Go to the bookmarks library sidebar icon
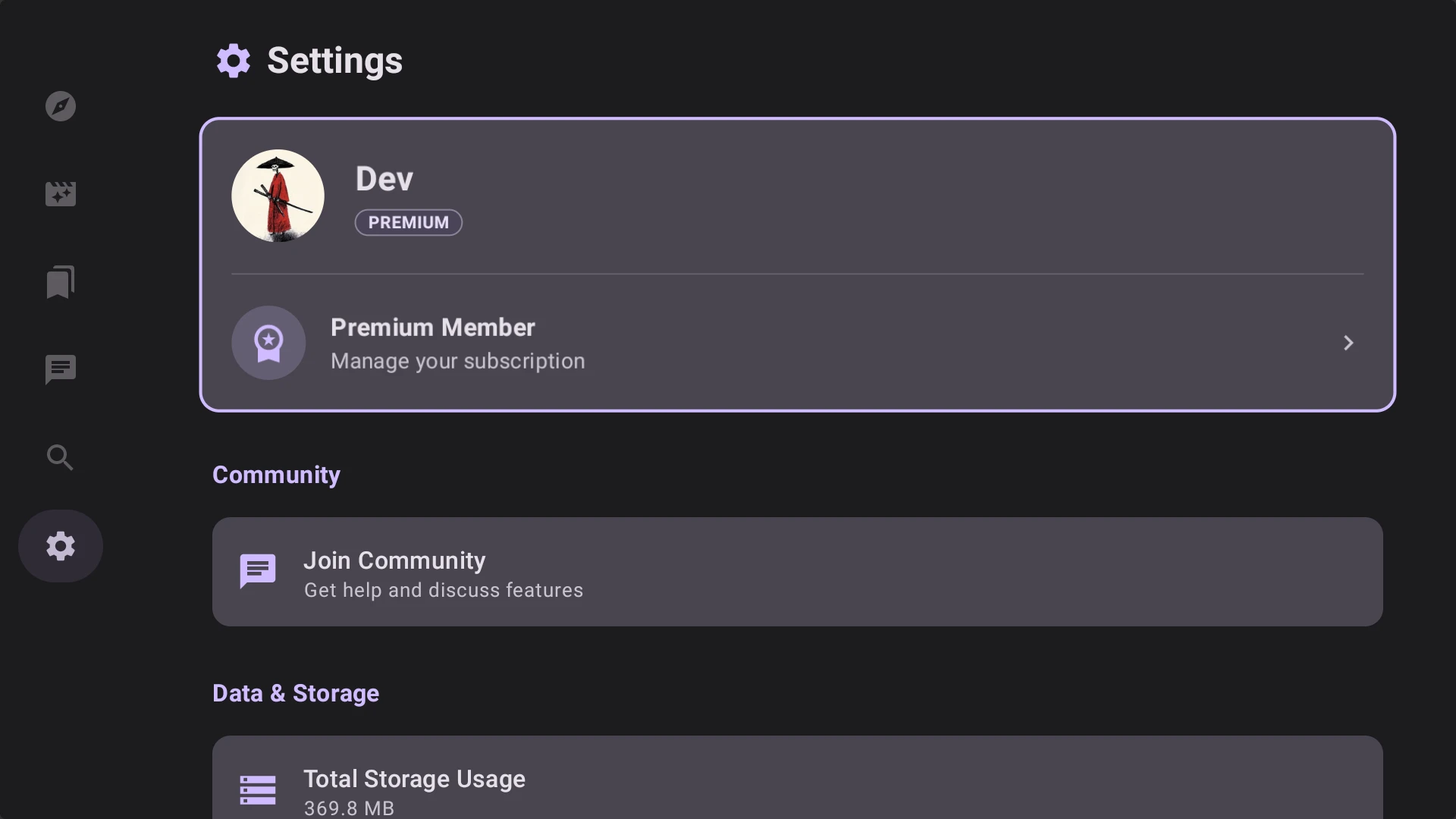The width and height of the screenshot is (1456, 819). coord(61,282)
